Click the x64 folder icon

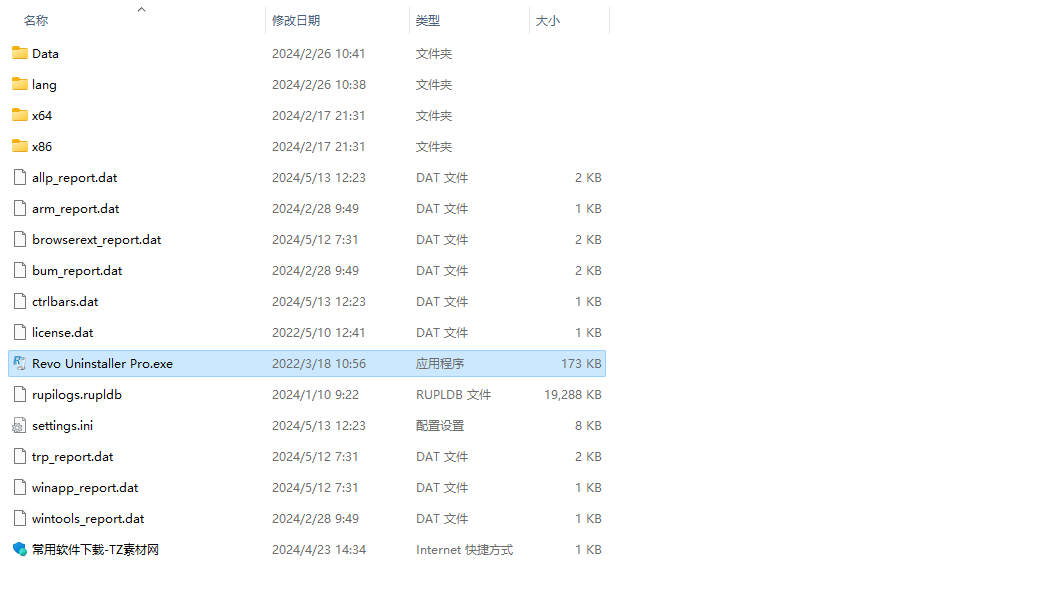(20, 115)
